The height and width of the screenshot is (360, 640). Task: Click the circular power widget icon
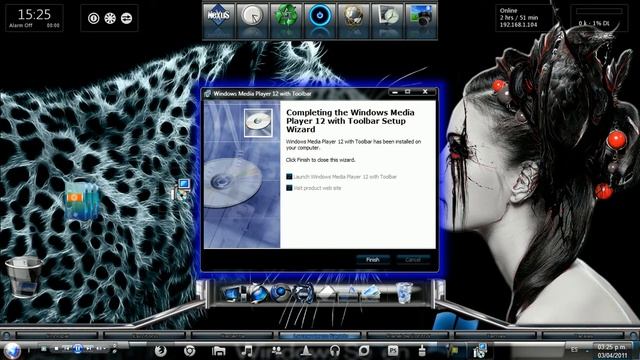93,18
